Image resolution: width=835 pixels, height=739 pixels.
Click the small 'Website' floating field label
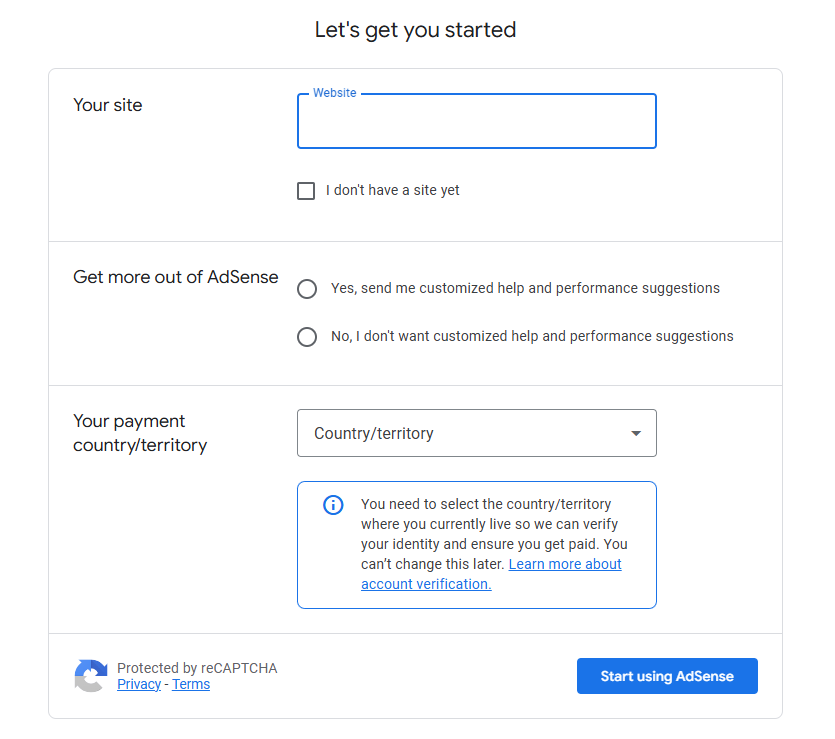[334, 93]
